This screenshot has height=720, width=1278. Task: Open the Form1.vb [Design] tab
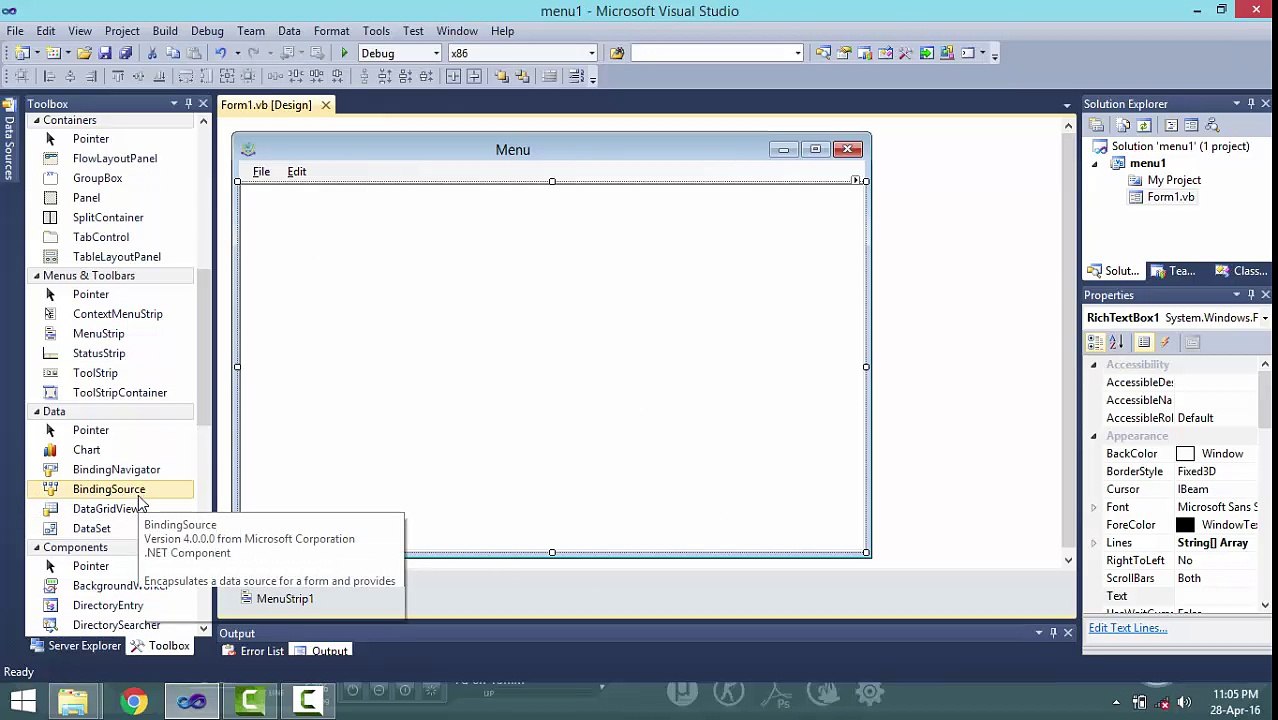[266, 105]
